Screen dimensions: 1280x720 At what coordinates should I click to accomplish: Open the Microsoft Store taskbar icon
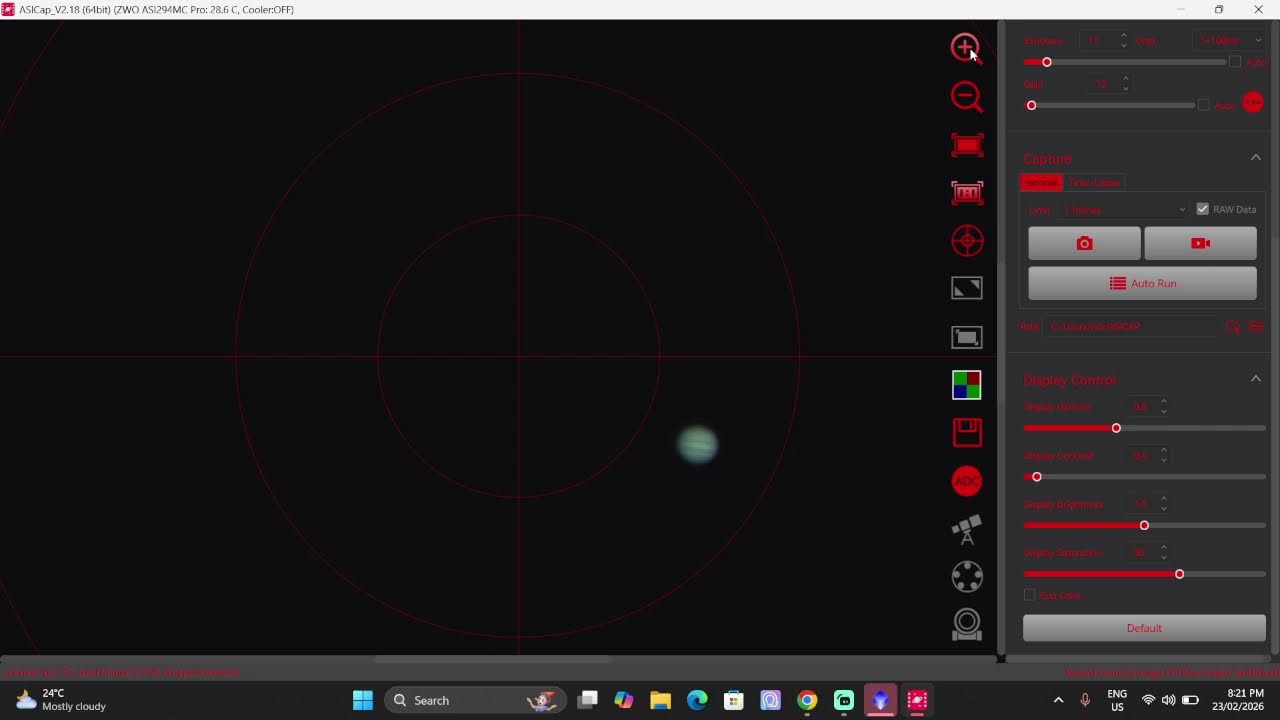[734, 700]
